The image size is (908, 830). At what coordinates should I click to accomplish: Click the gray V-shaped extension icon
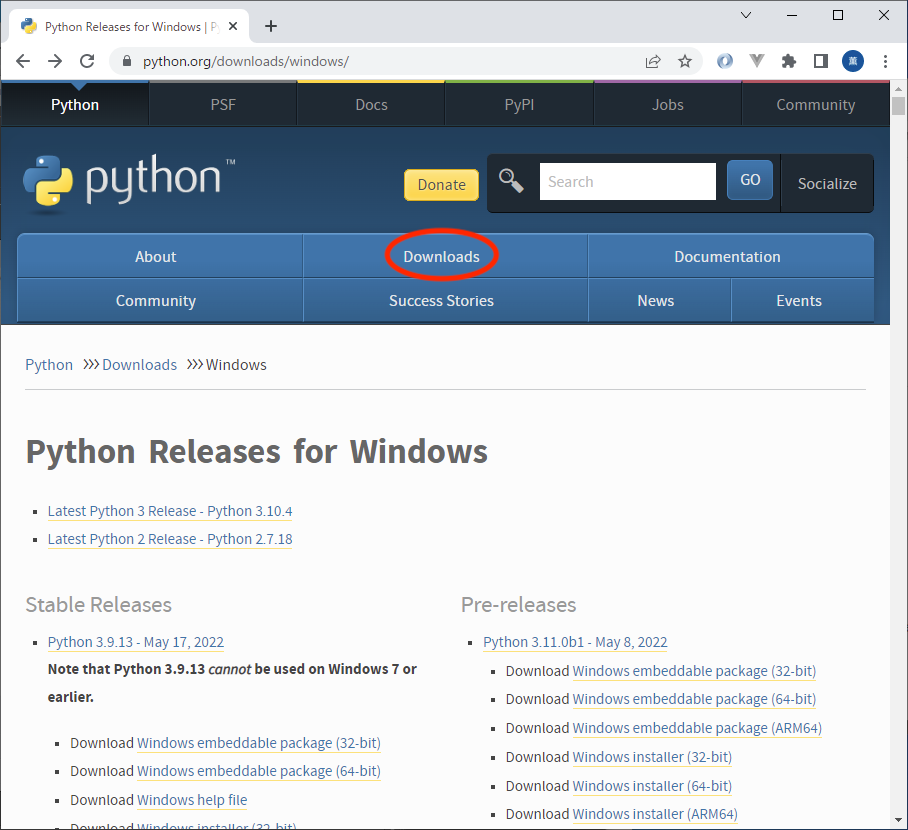757,60
